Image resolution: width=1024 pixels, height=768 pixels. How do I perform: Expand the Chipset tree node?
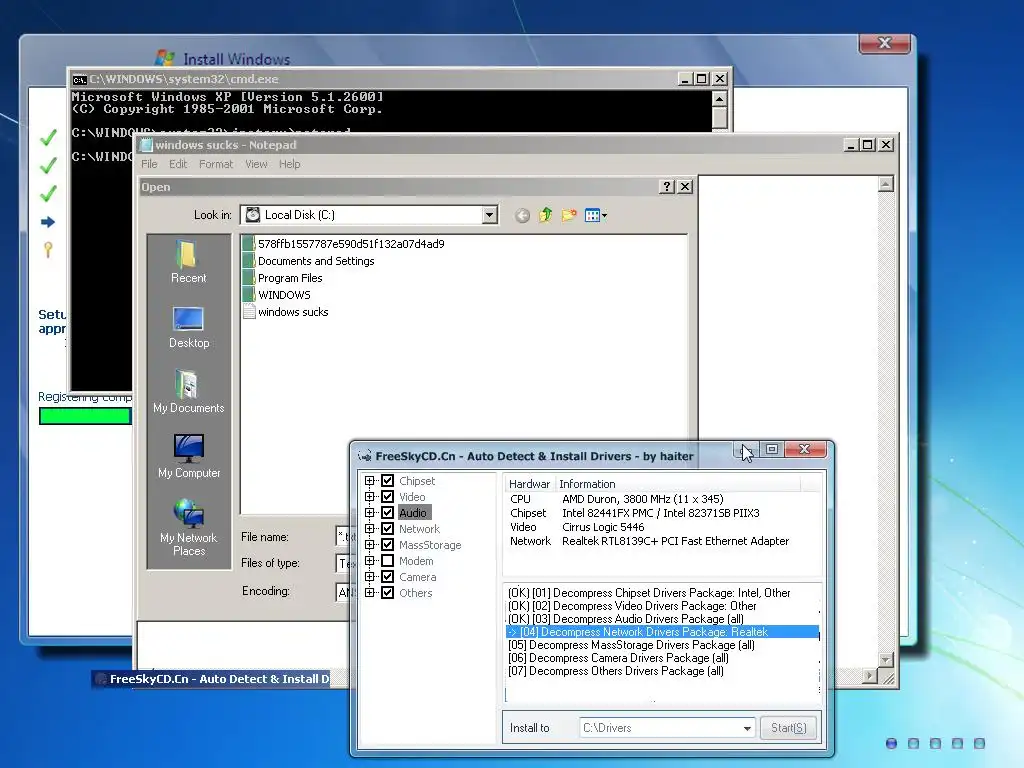click(x=370, y=481)
